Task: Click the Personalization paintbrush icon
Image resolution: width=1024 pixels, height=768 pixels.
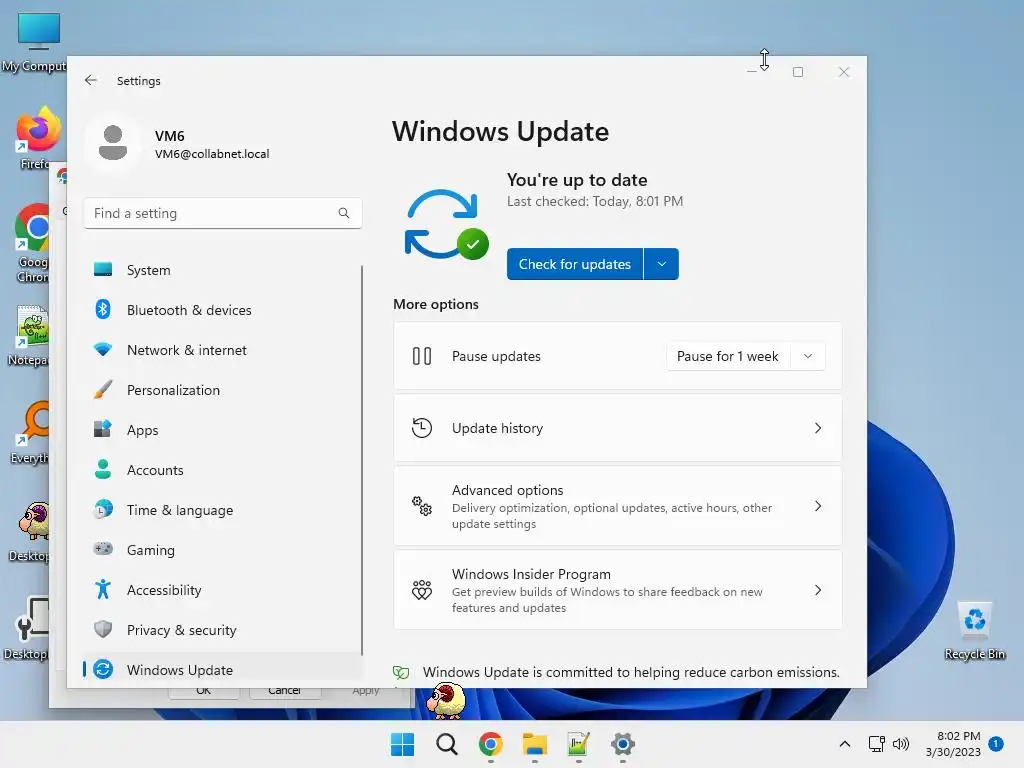Action: [x=103, y=390]
